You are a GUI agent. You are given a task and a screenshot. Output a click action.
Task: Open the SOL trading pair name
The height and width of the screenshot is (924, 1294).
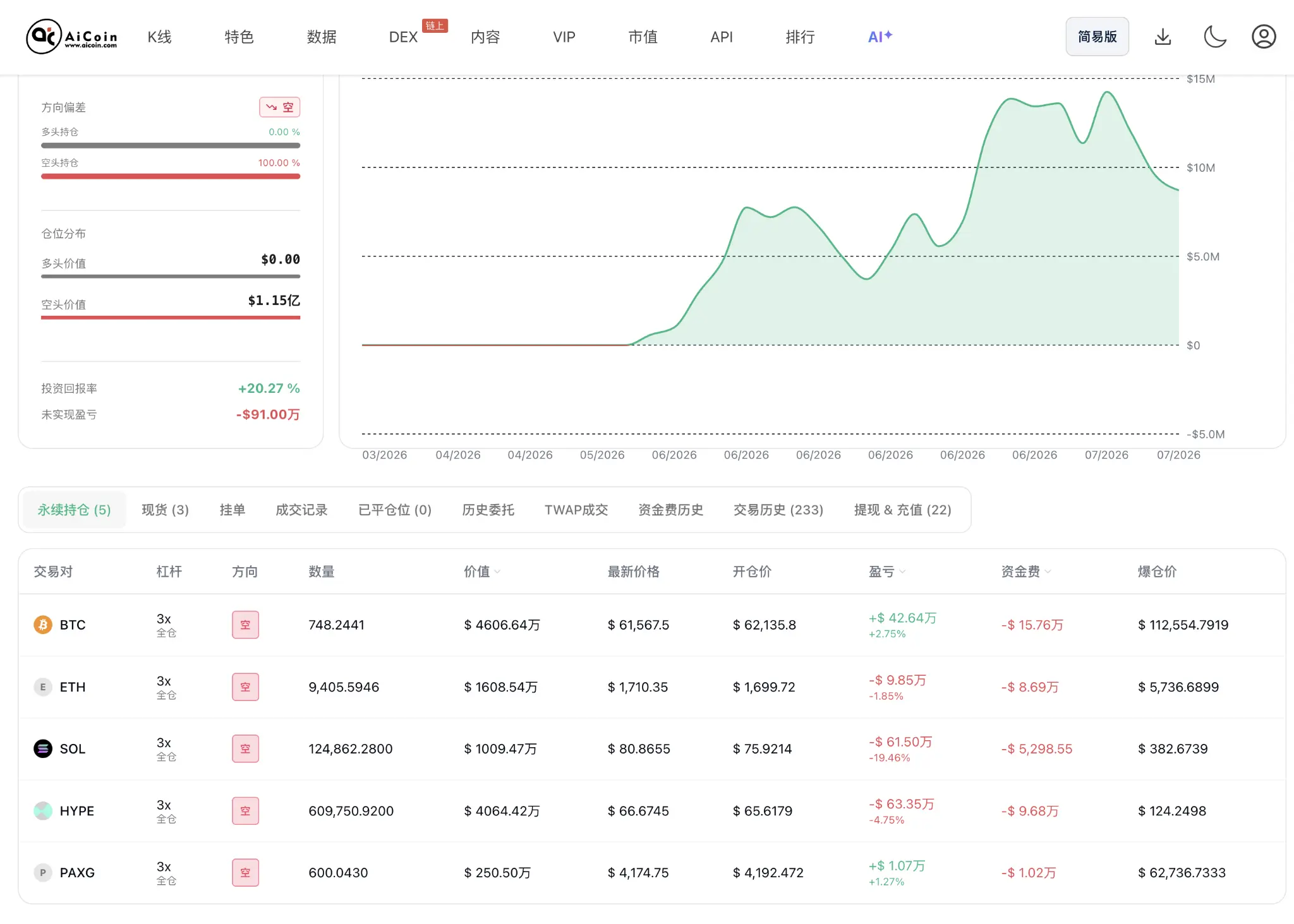coord(73,748)
